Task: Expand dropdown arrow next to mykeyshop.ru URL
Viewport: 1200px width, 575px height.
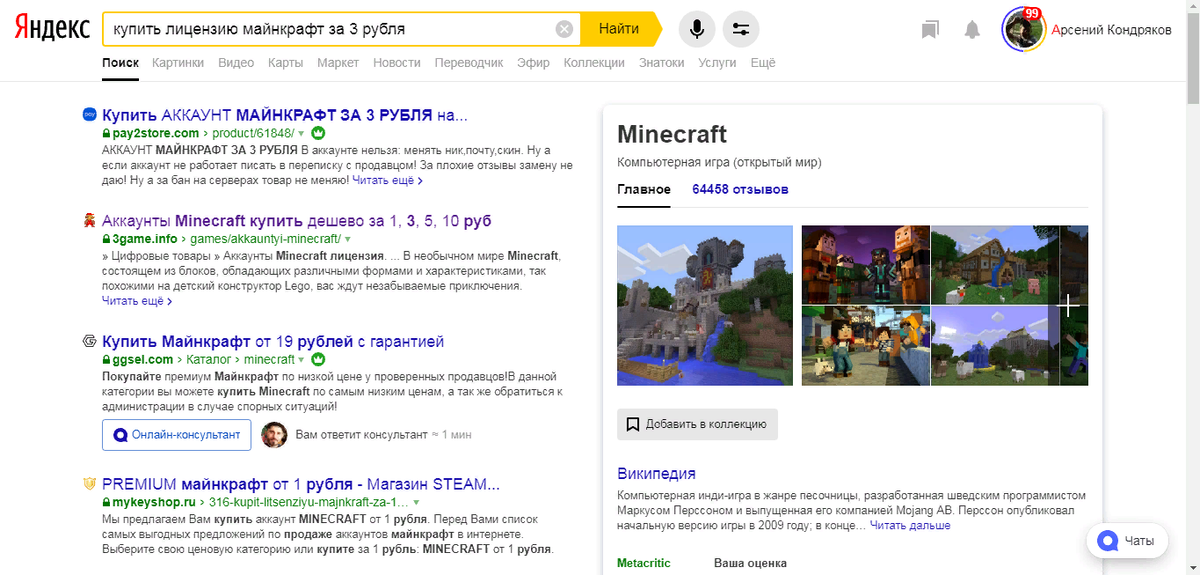Action: pyautogui.click(x=416, y=503)
